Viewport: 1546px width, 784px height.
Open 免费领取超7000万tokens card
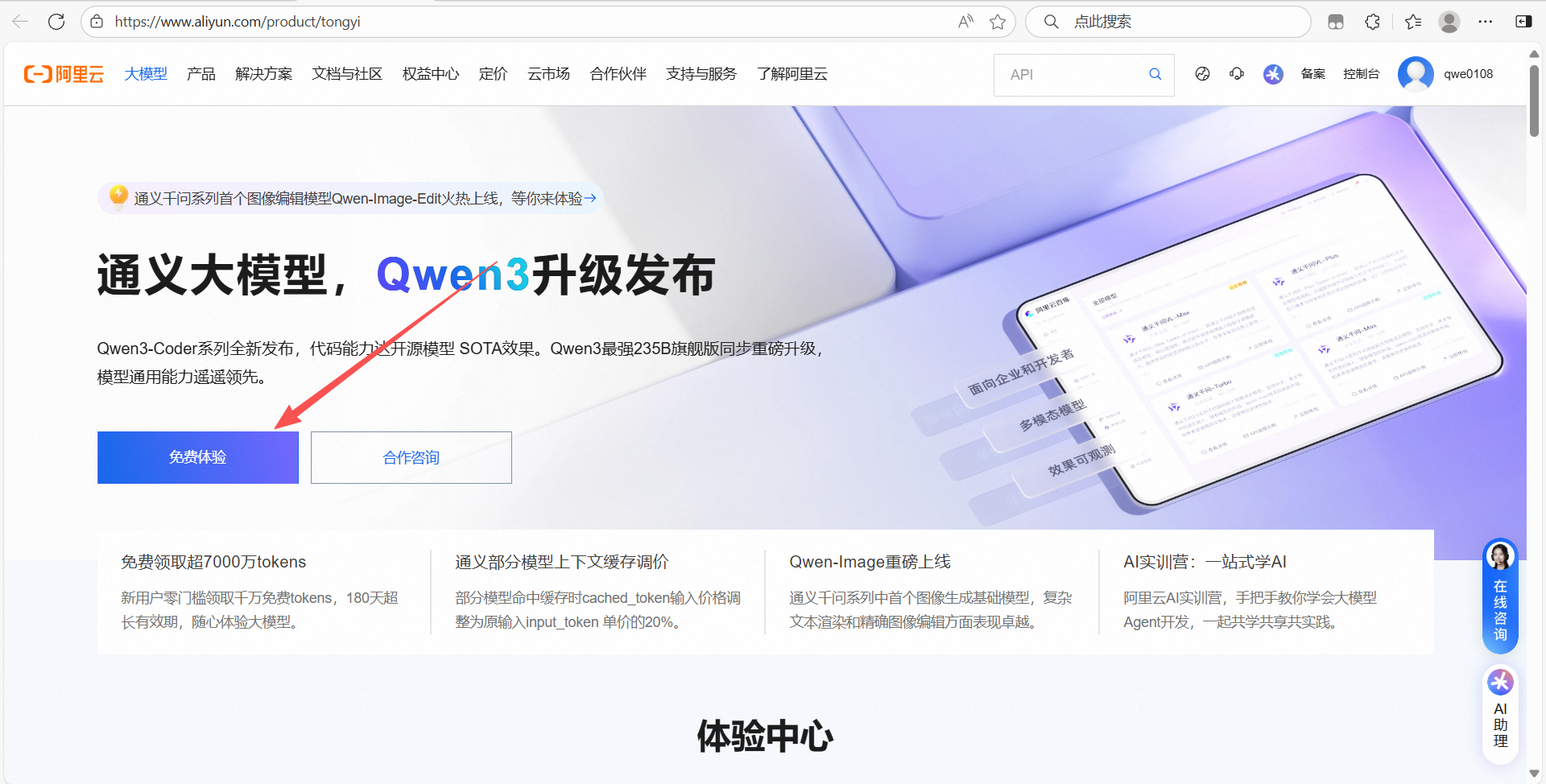click(x=264, y=592)
